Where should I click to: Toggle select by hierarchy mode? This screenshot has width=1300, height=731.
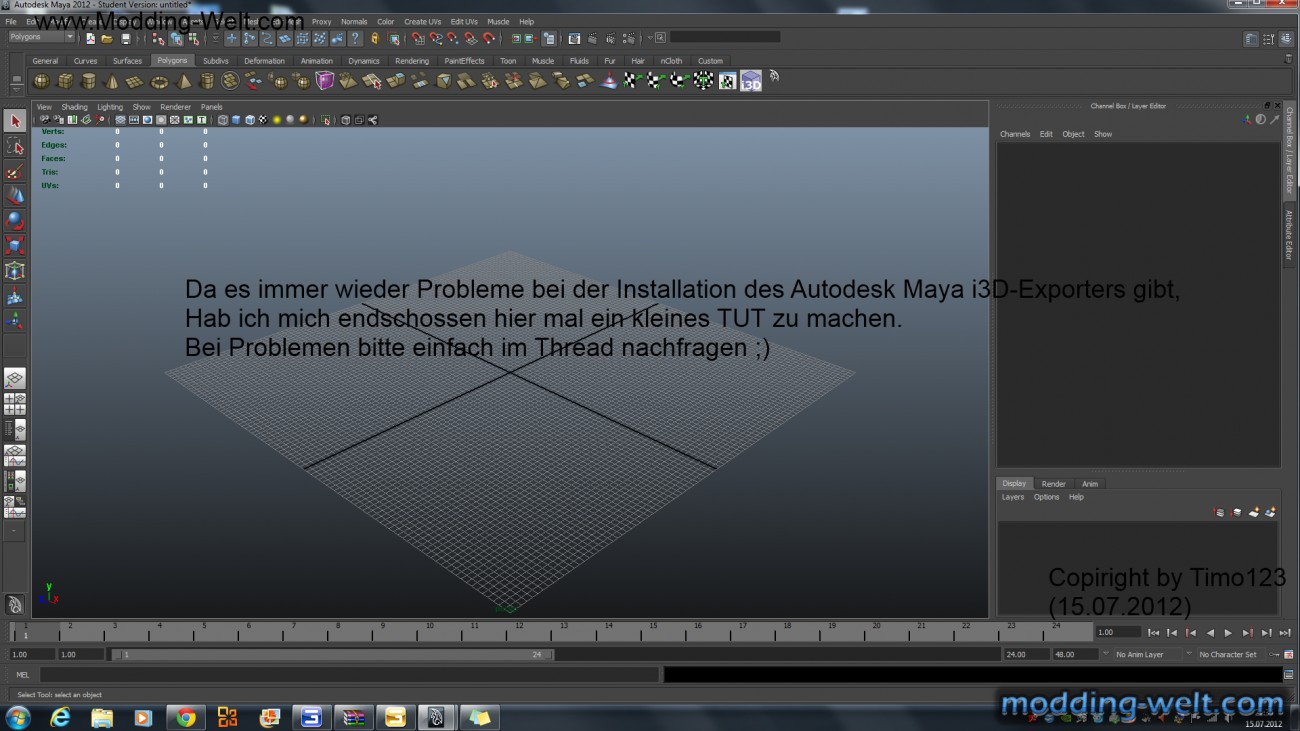158,39
